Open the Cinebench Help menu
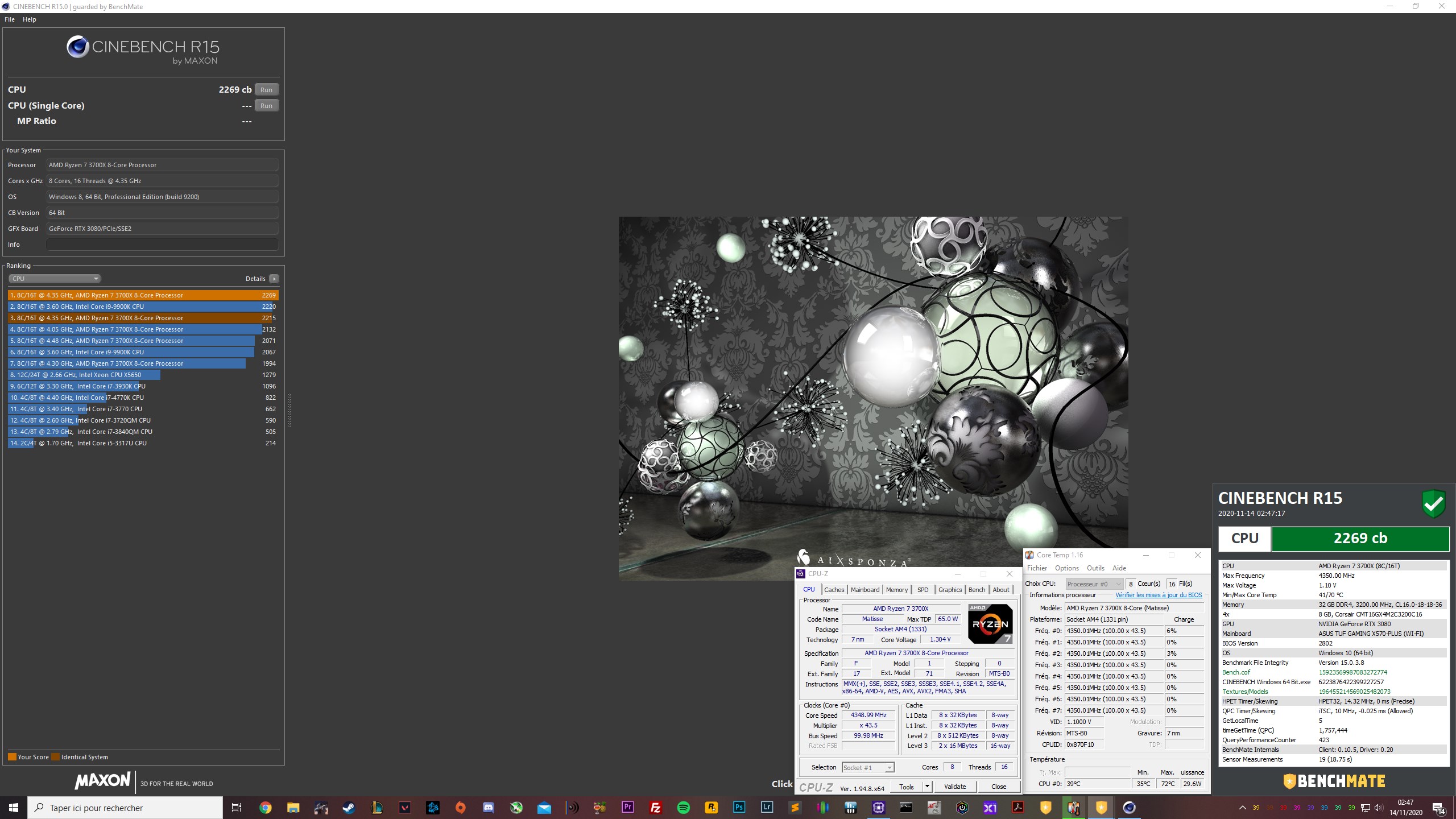 coord(30,19)
